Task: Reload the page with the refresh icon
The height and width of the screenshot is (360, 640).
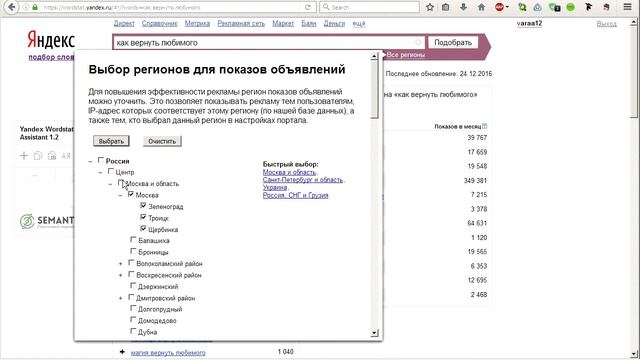Action: coord(308,7)
